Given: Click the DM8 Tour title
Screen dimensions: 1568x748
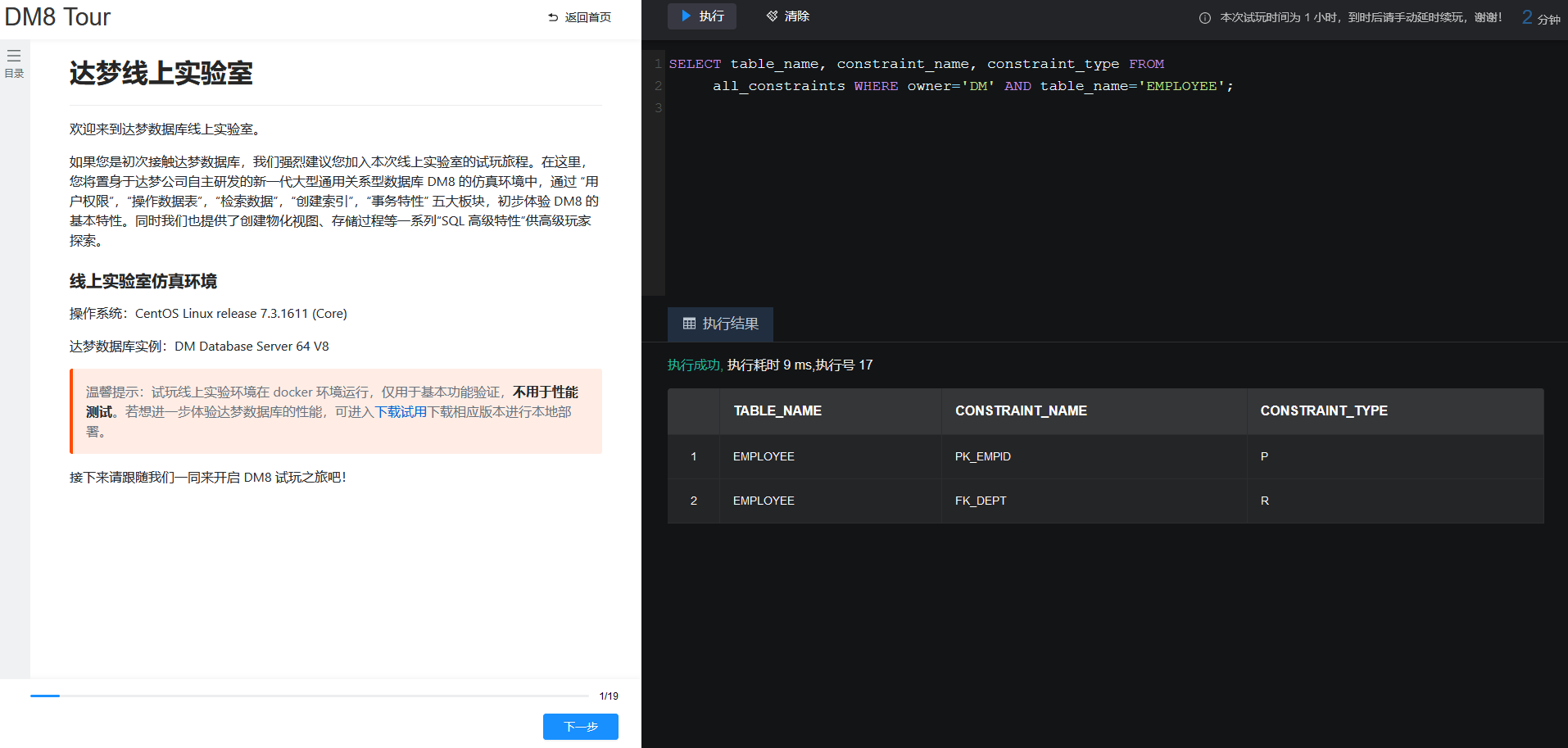Looking at the screenshot, I should click(57, 17).
